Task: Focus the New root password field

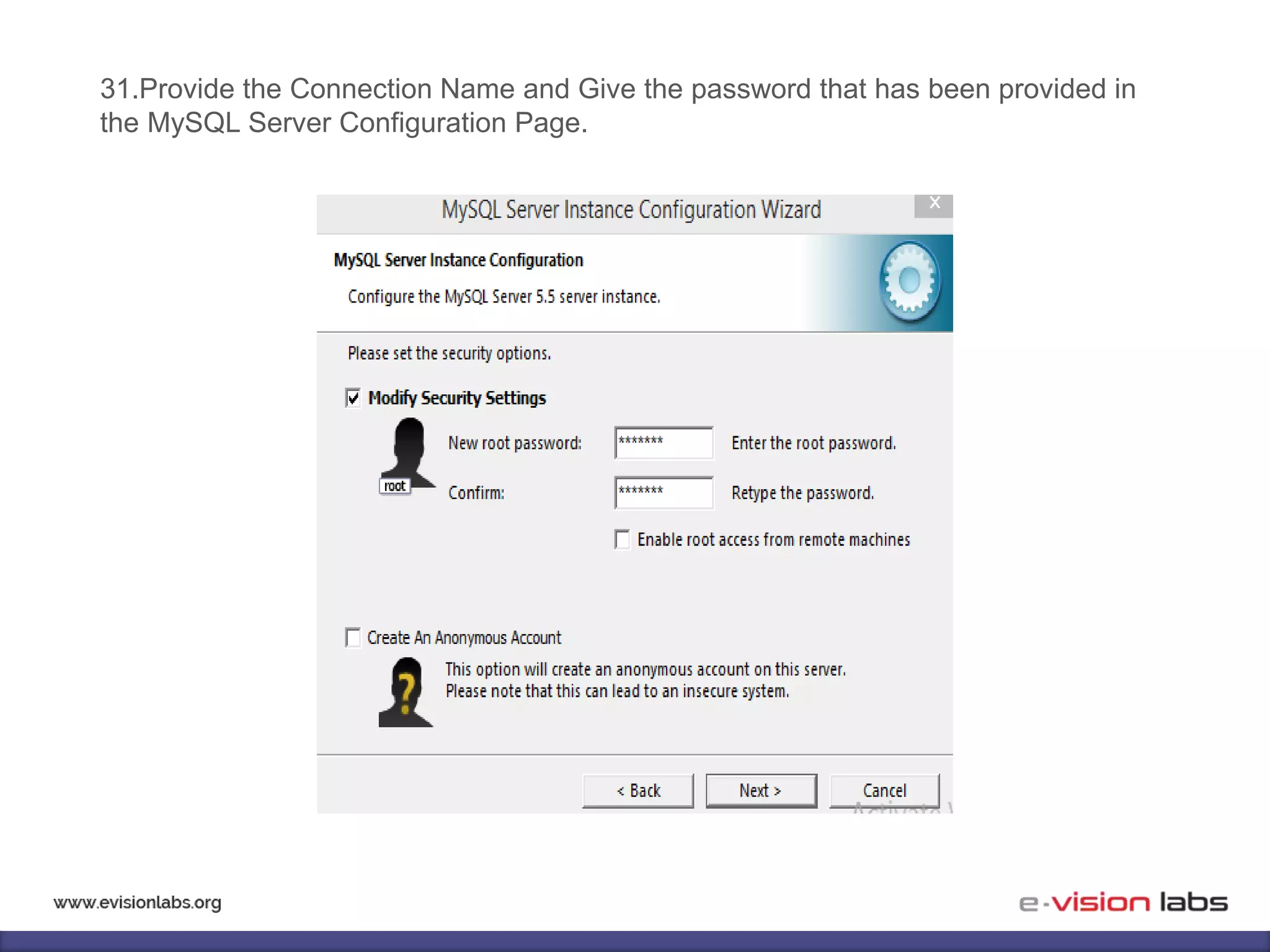Action: pyautogui.click(x=664, y=443)
